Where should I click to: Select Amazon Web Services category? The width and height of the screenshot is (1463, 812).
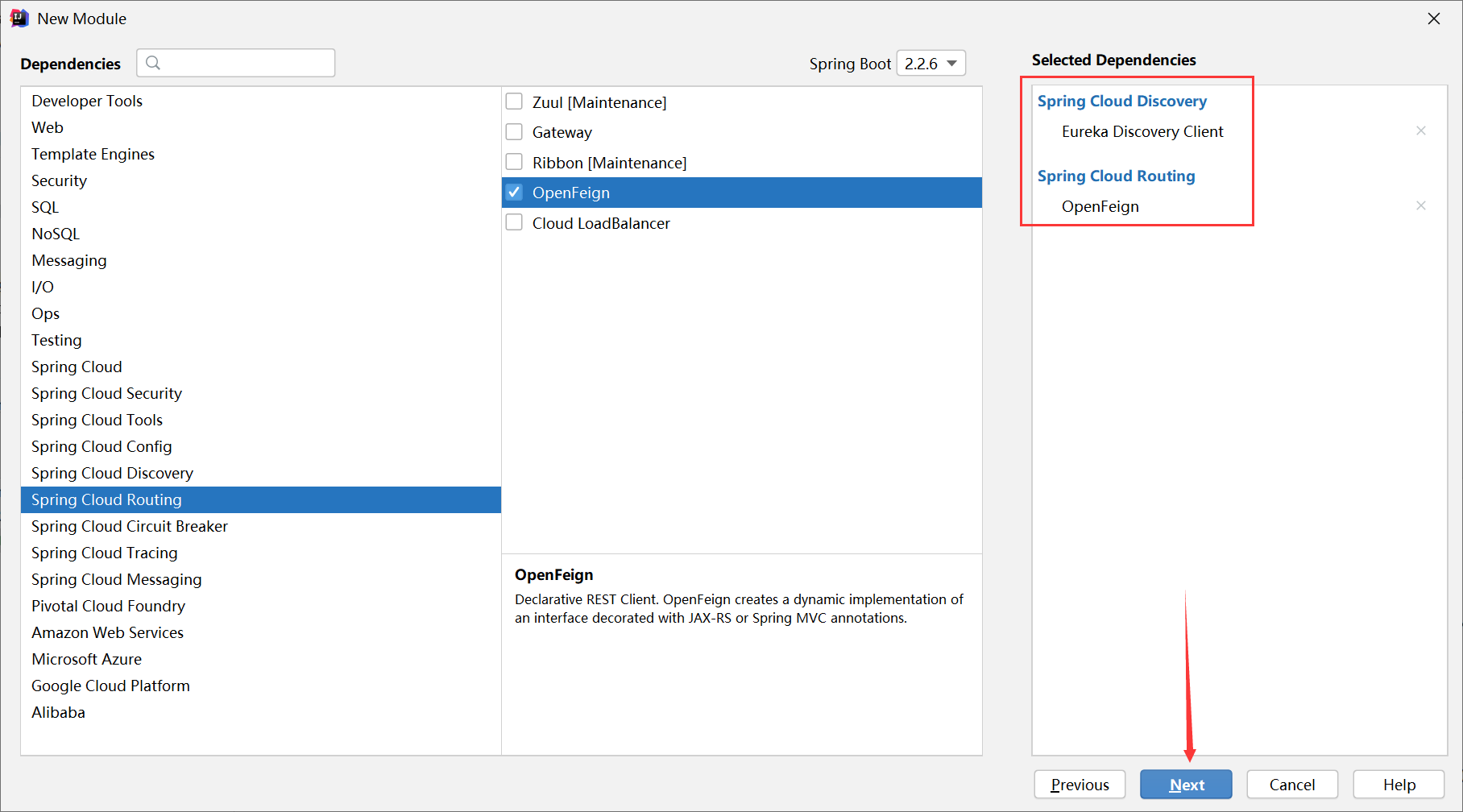261,632
